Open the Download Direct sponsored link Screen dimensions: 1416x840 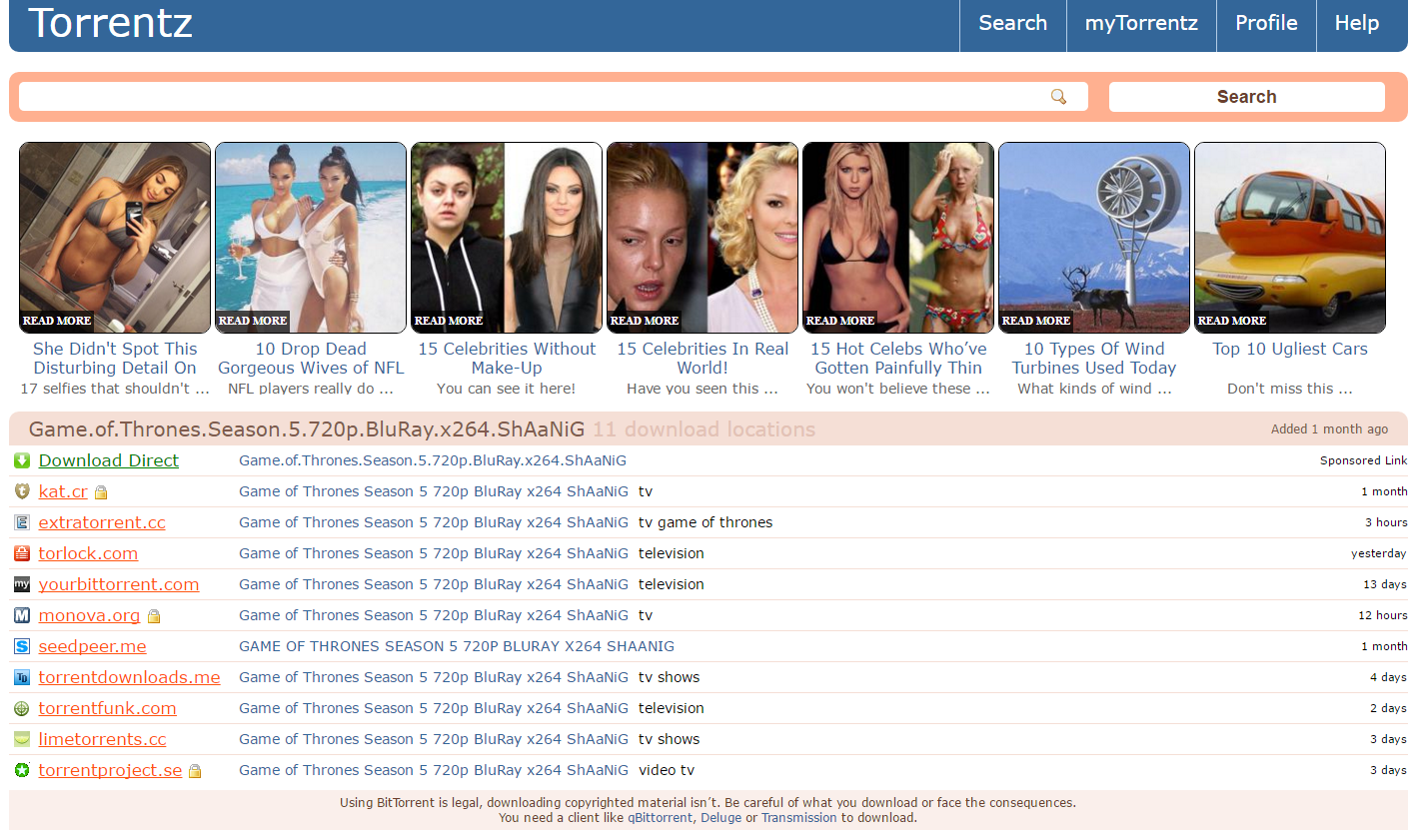tap(109, 460)
